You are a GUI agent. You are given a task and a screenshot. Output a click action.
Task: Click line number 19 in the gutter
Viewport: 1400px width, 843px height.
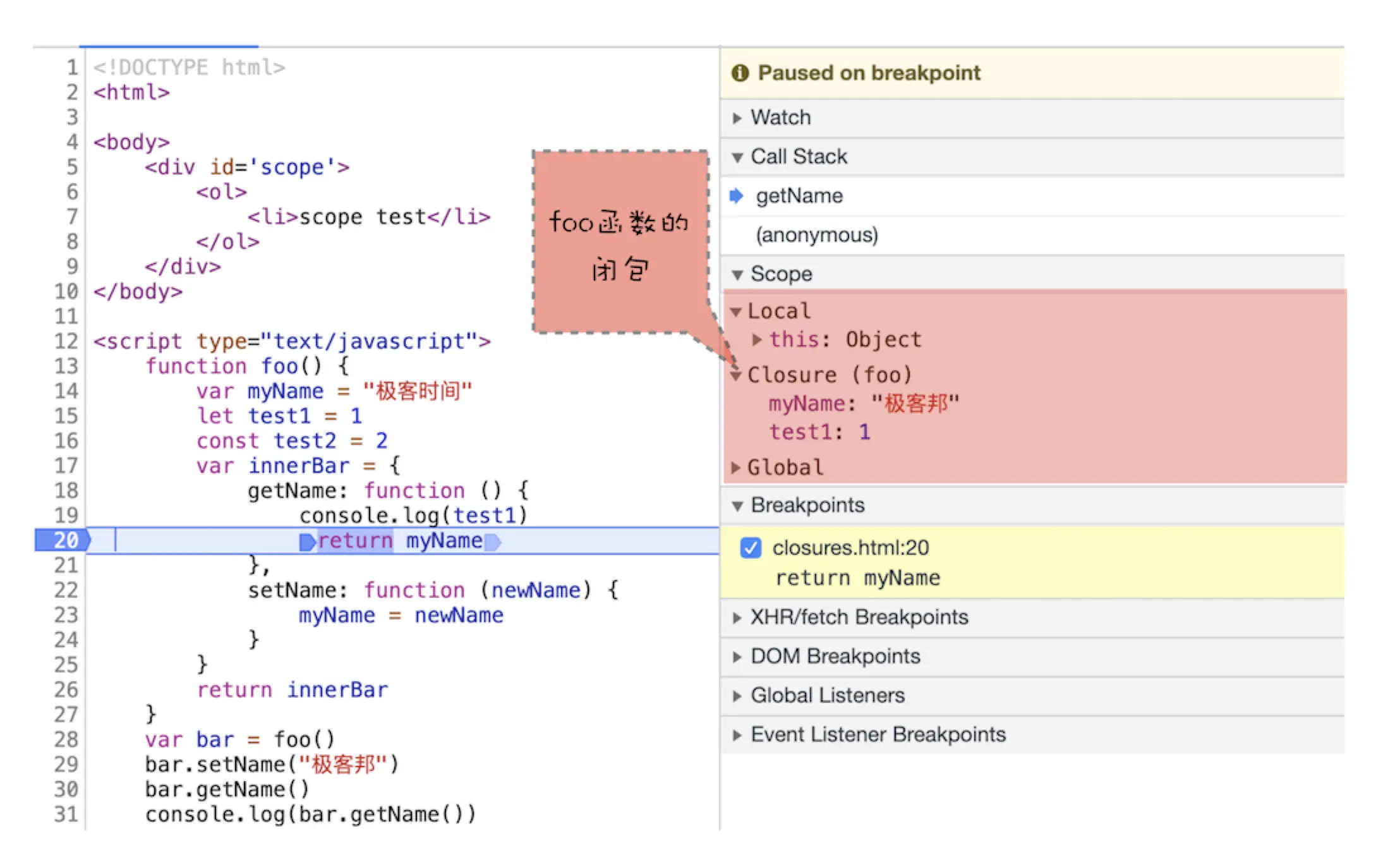click(x=66, y=516)
